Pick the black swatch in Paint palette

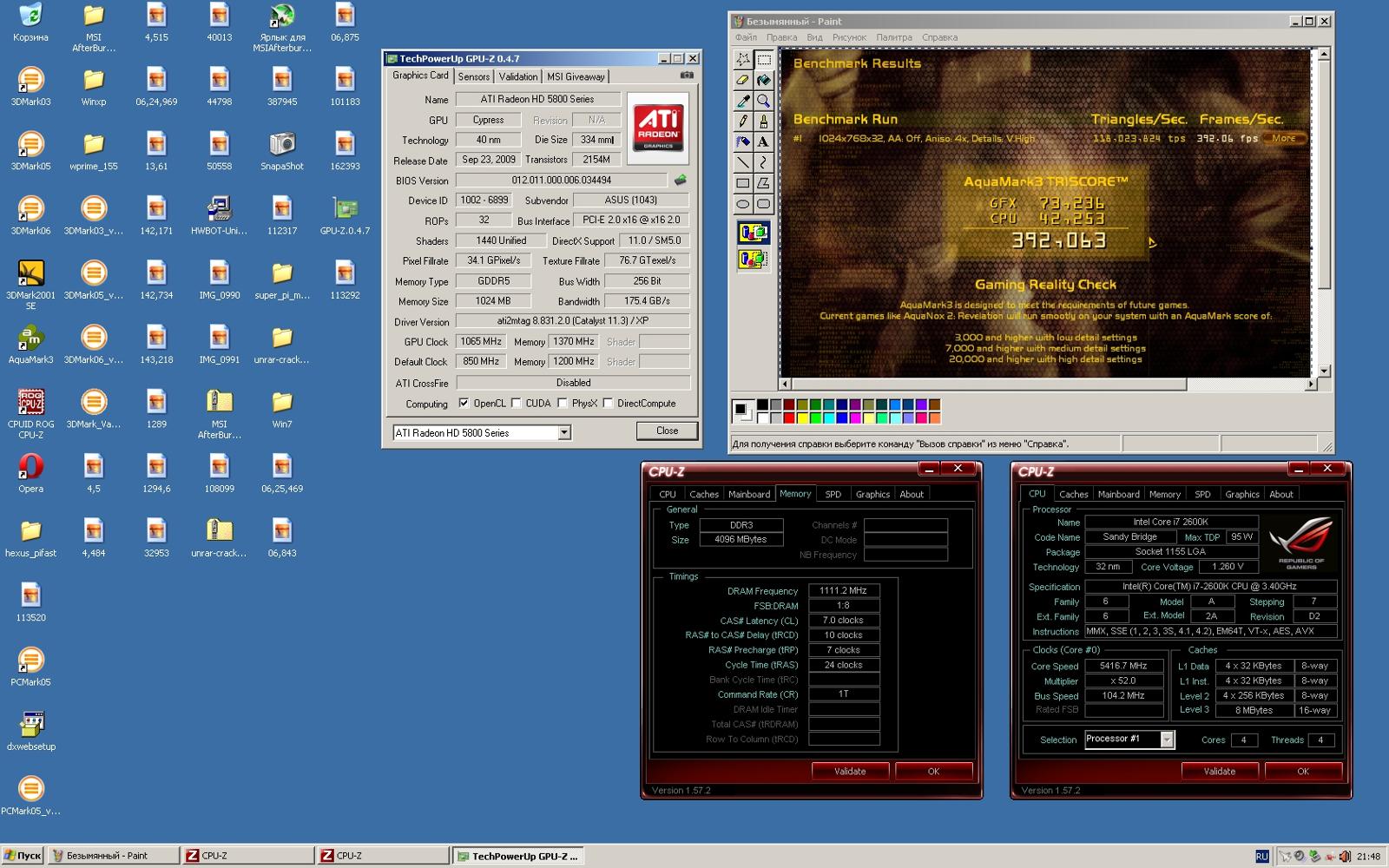click(762, 404)
